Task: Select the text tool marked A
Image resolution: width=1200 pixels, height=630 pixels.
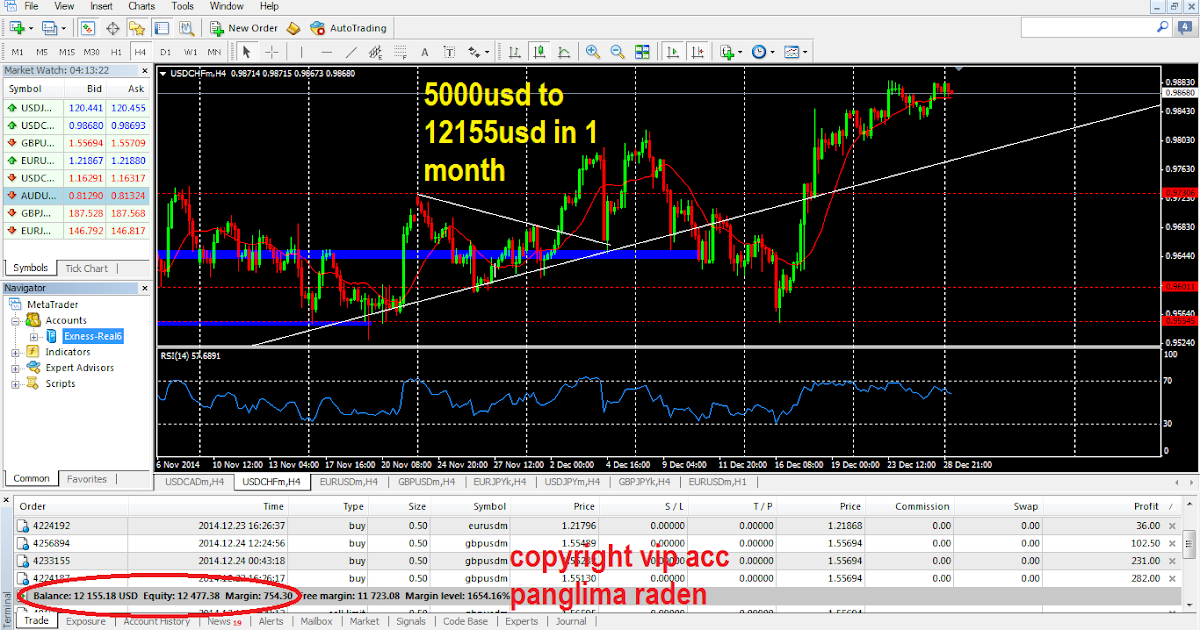Action: tap(424, 52)
